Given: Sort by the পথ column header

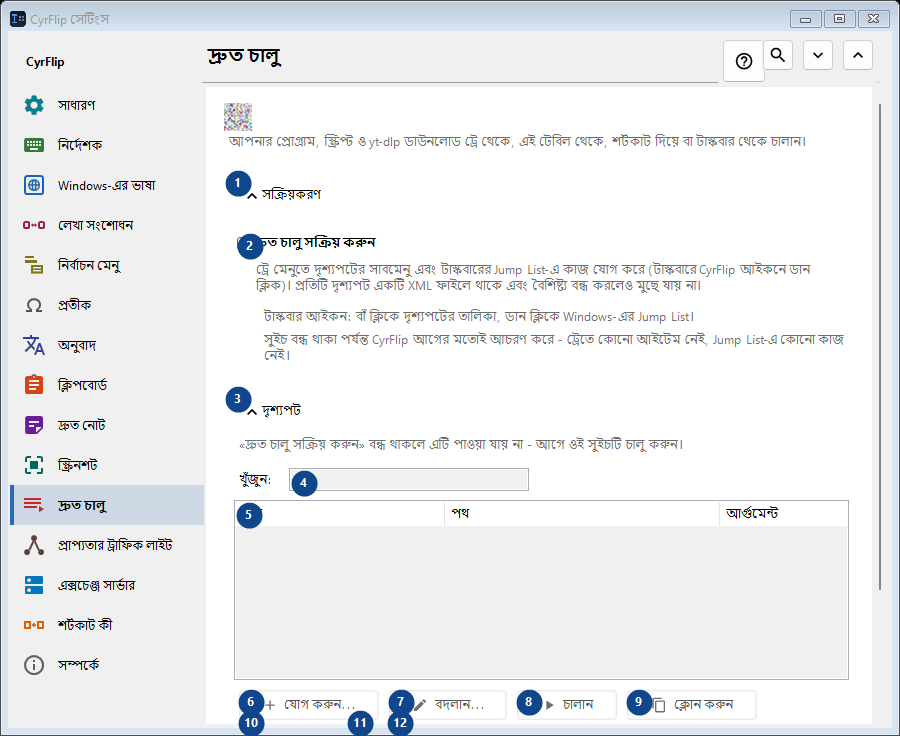Looking at the screenshot, I should click(x=581, y=513).
